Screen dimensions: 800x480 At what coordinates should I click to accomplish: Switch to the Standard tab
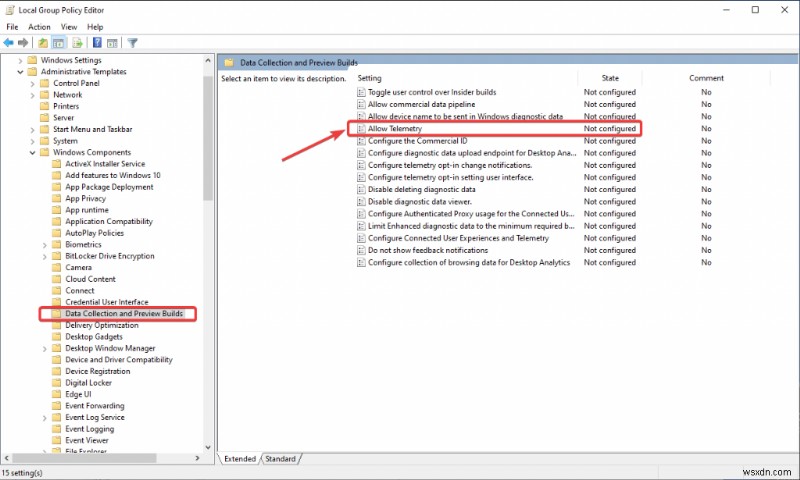(x=280, y=459)
